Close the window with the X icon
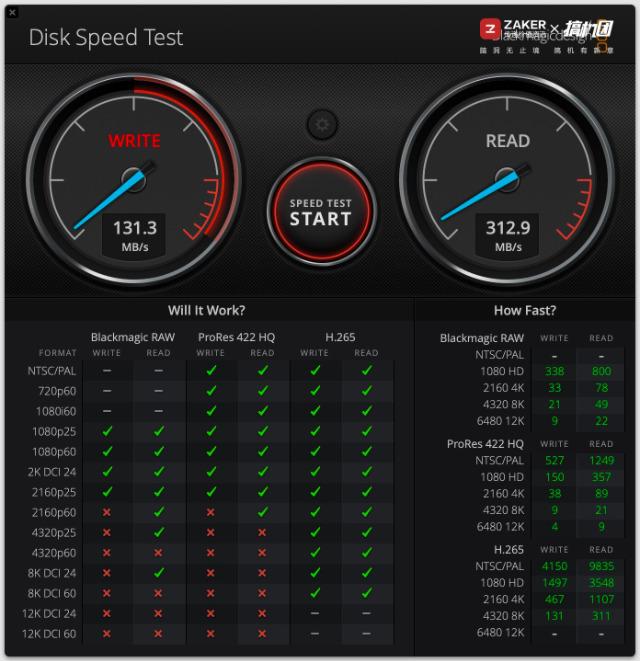Viewport: 640px width, 661px height. tap(12, 12)
